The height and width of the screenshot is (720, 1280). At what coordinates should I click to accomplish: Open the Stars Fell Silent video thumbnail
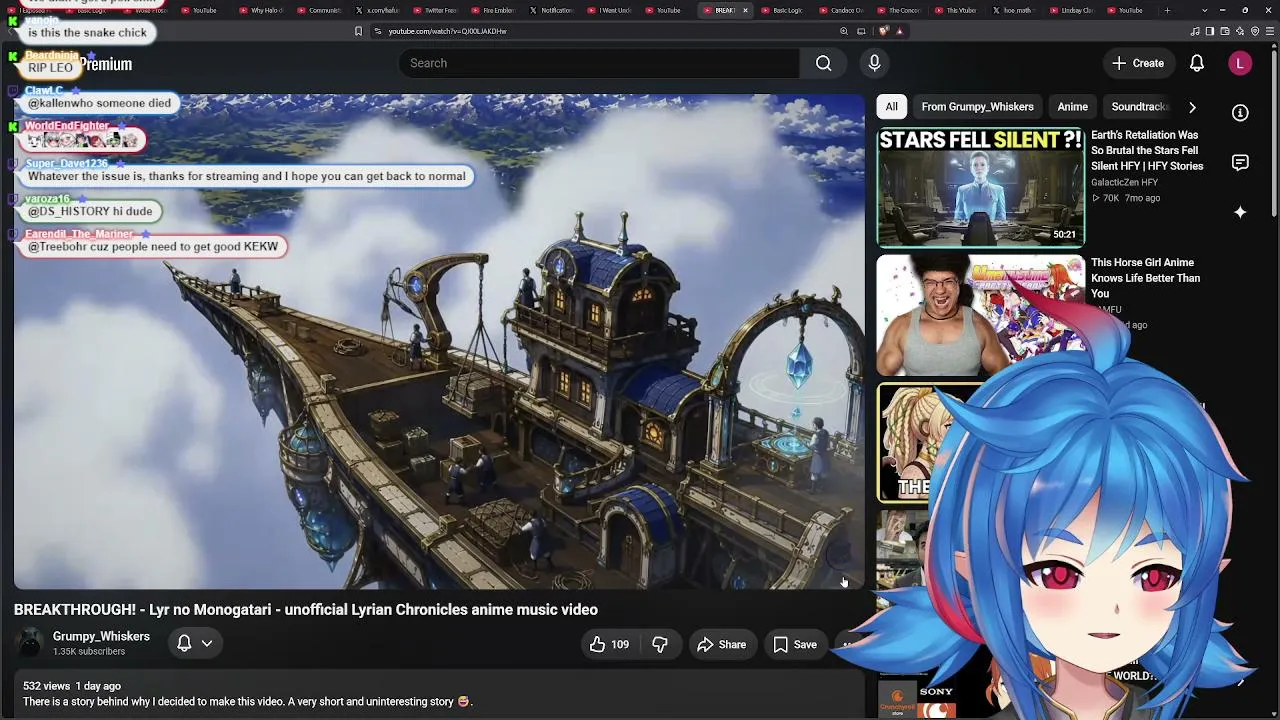(x=980, y=187)
